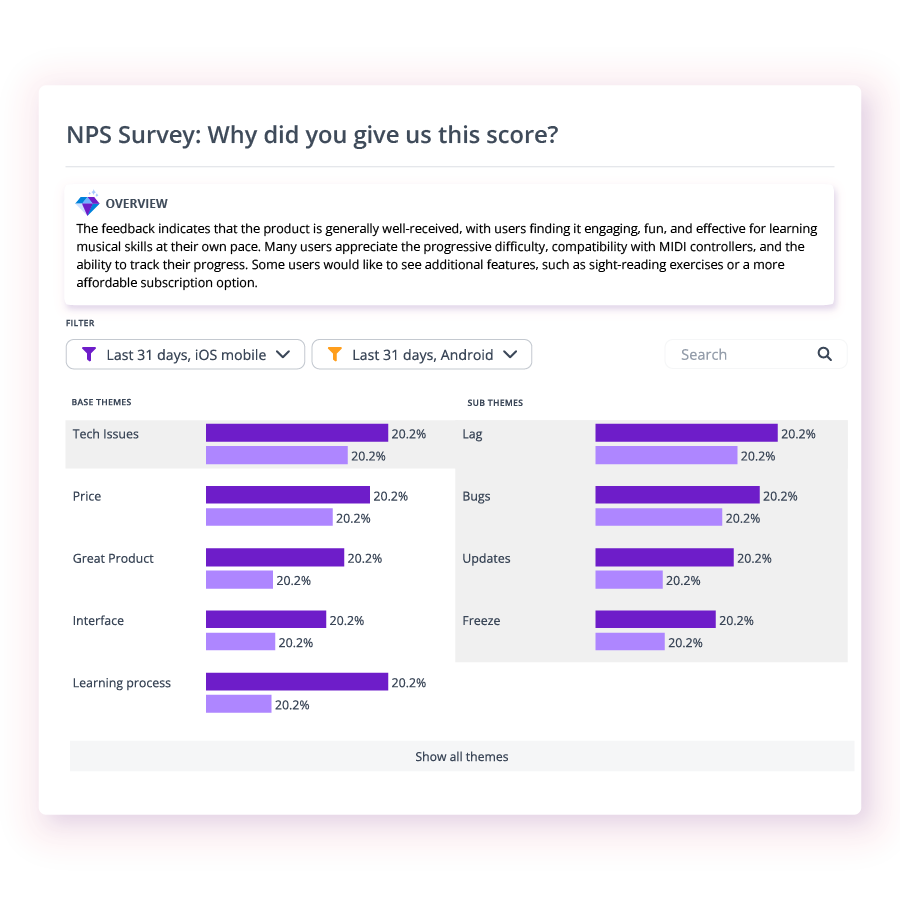This screenshot has height=900, width=900.
Task: Expand the 'Last 31 days, iOS mobile' dropdown
Action: pyautogui.click(x=185, y=354)
